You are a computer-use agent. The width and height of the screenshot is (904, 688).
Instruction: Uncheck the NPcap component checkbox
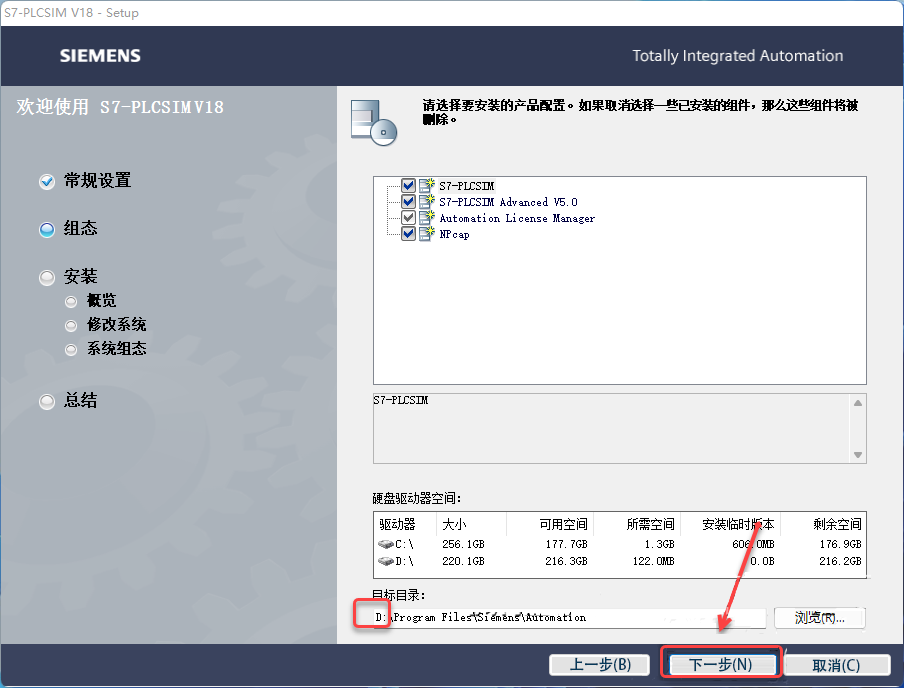coord(408,233)
